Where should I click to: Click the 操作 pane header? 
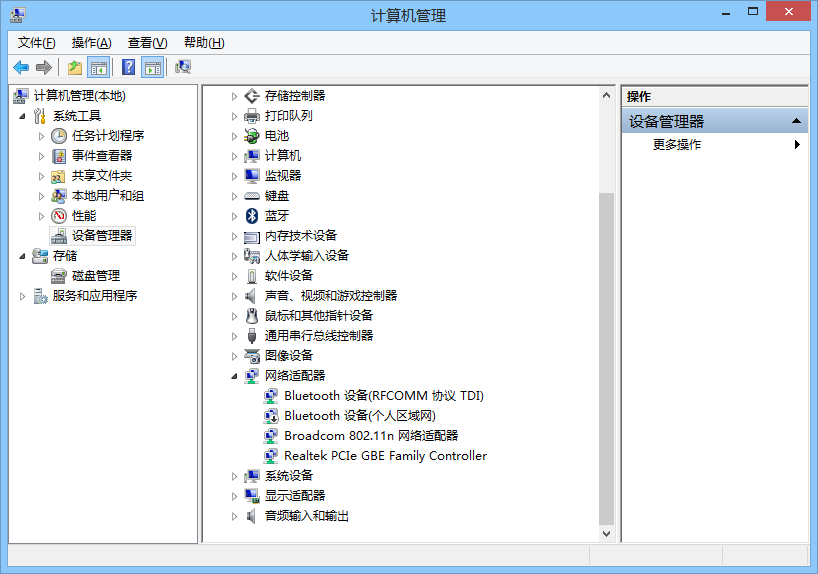coord(715,97)
